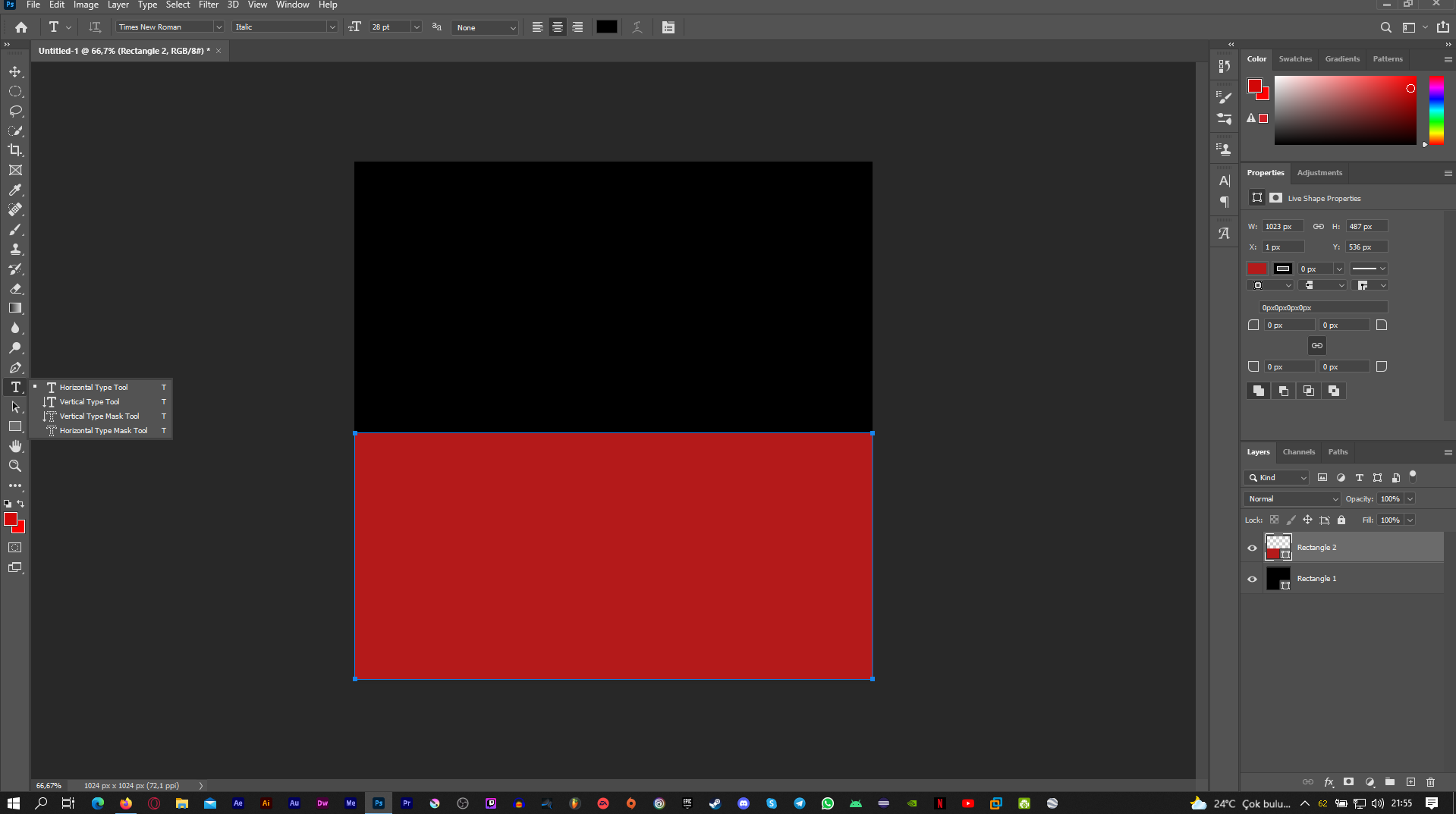Open the Times New Roman font dropdown
The image size is (1456, 814).
click(x=219, y=27)
